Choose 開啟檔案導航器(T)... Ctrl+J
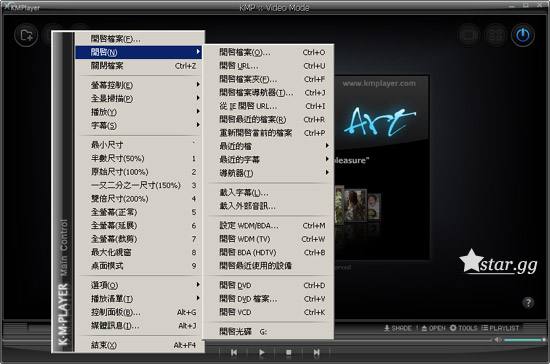 tap(270, 93)
